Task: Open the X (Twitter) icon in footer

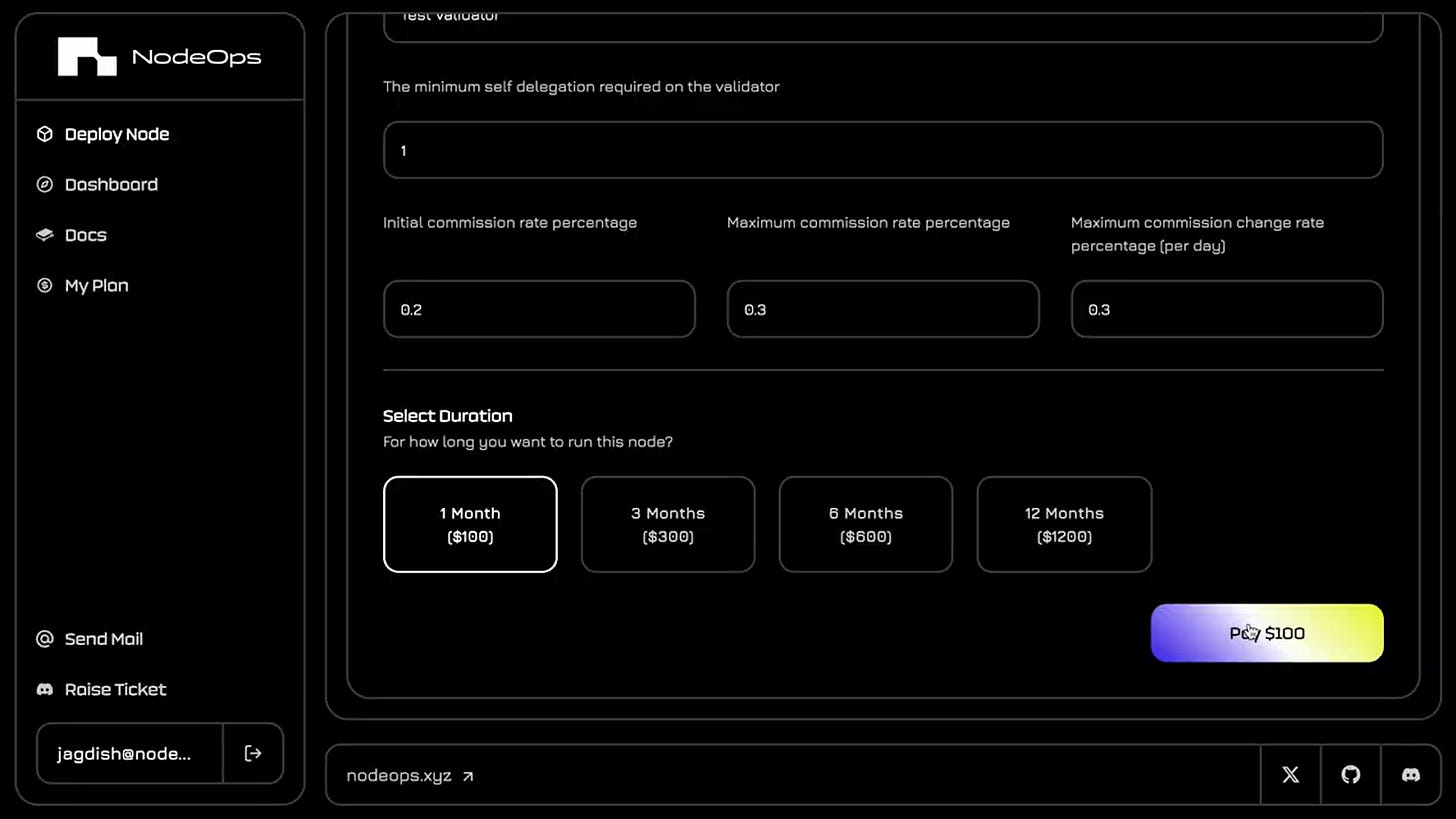Action: [1290, 775]
